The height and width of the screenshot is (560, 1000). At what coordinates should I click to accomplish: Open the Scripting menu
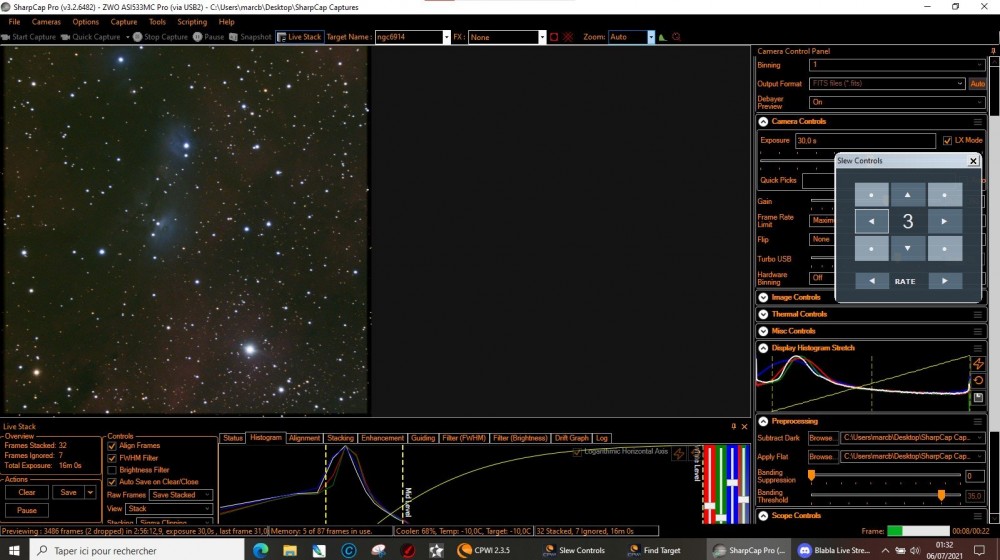(x=192, y=22)
